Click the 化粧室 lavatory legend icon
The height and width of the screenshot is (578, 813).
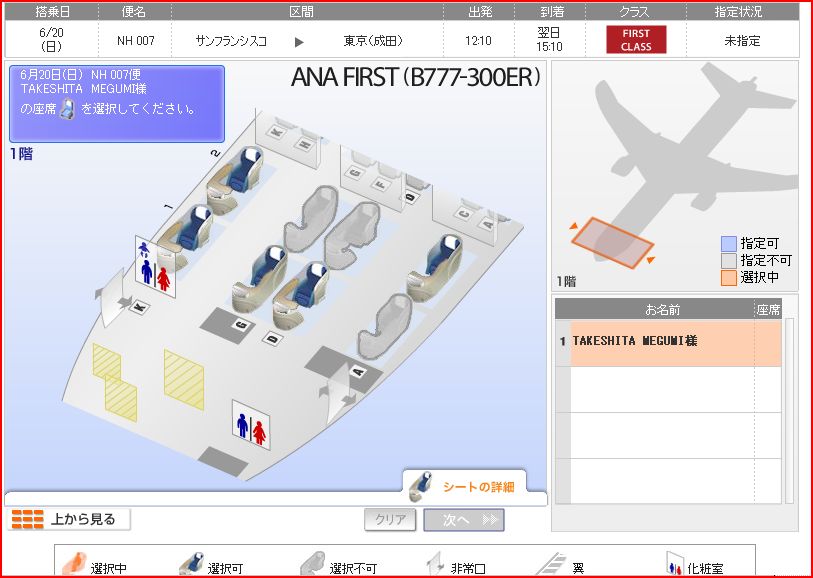tap(674, 564)
